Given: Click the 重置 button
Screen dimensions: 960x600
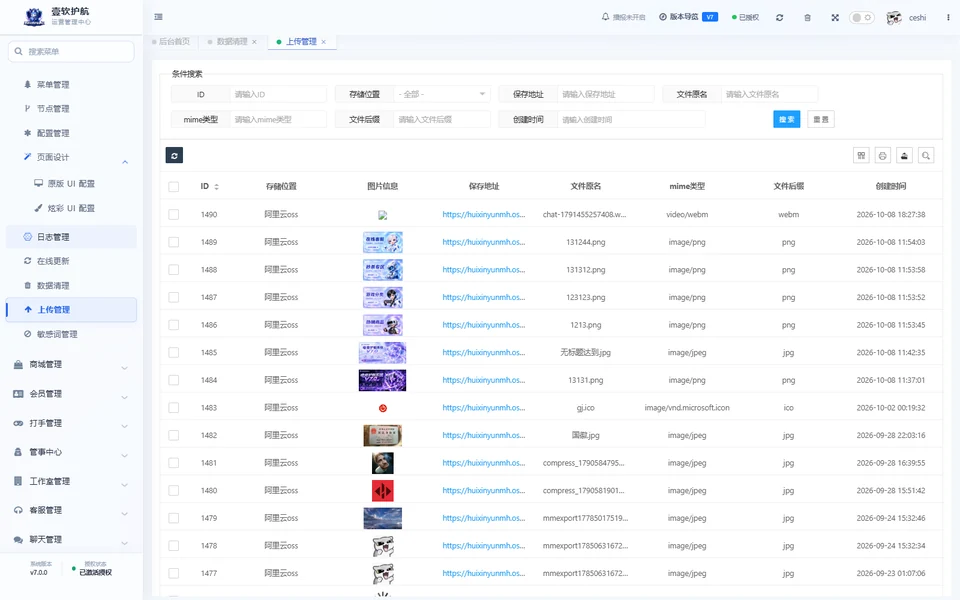Looking at the screenshot, I should [821, 119].
